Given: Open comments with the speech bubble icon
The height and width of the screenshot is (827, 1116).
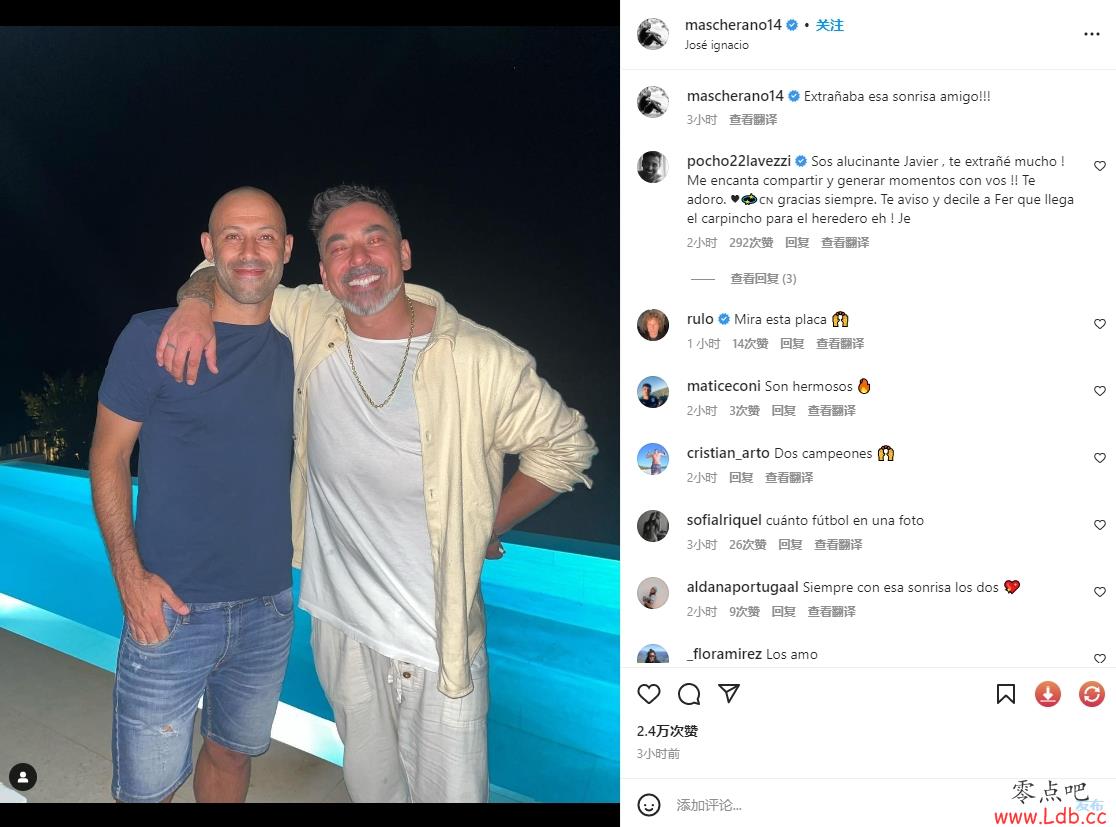Looking at the screenshot, I should point(689,693).
